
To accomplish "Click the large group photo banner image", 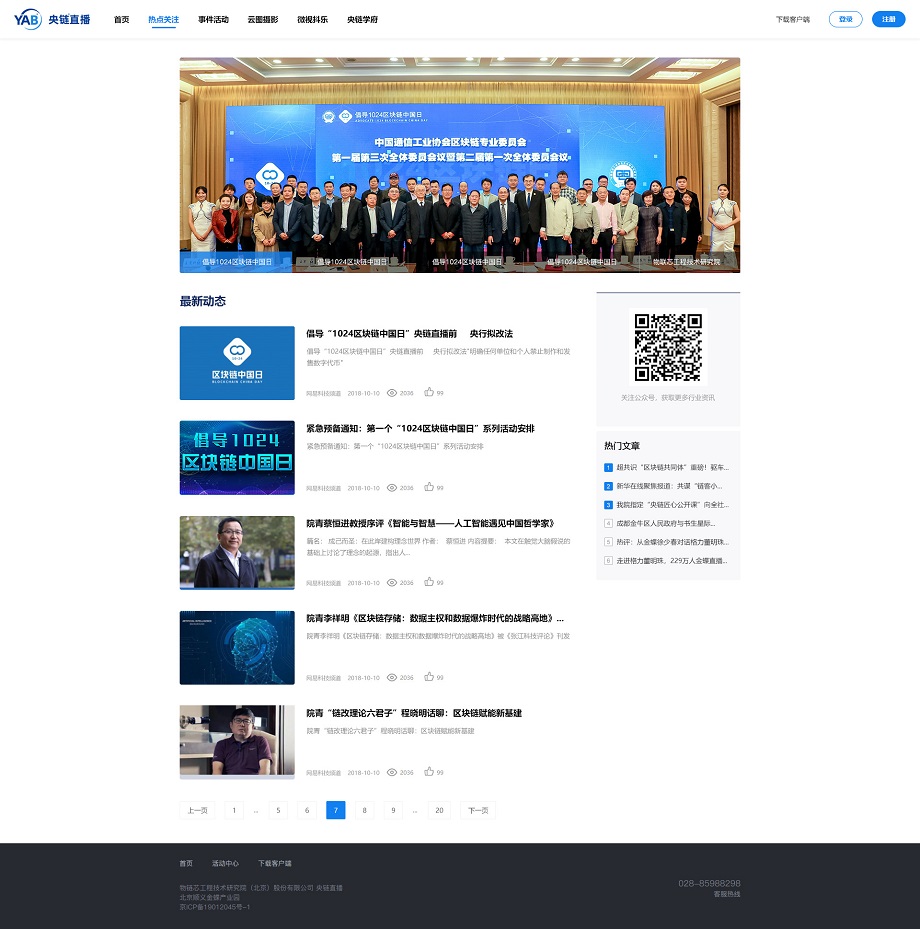I will pyautogui.click(x=460, y=165).
